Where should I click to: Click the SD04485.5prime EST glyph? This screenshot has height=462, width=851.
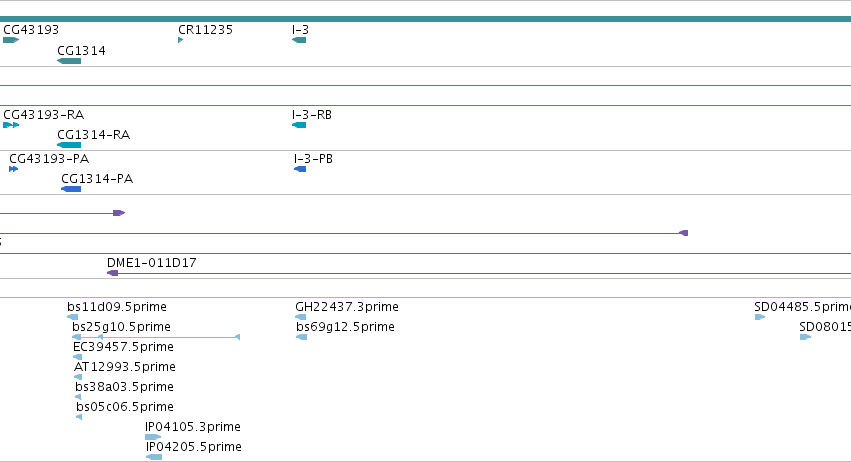click(x=760, y=317)
